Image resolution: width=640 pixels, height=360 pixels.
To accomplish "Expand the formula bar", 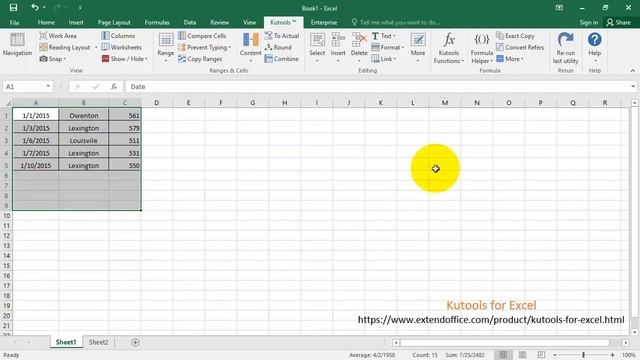I will [x=633, y=87].
